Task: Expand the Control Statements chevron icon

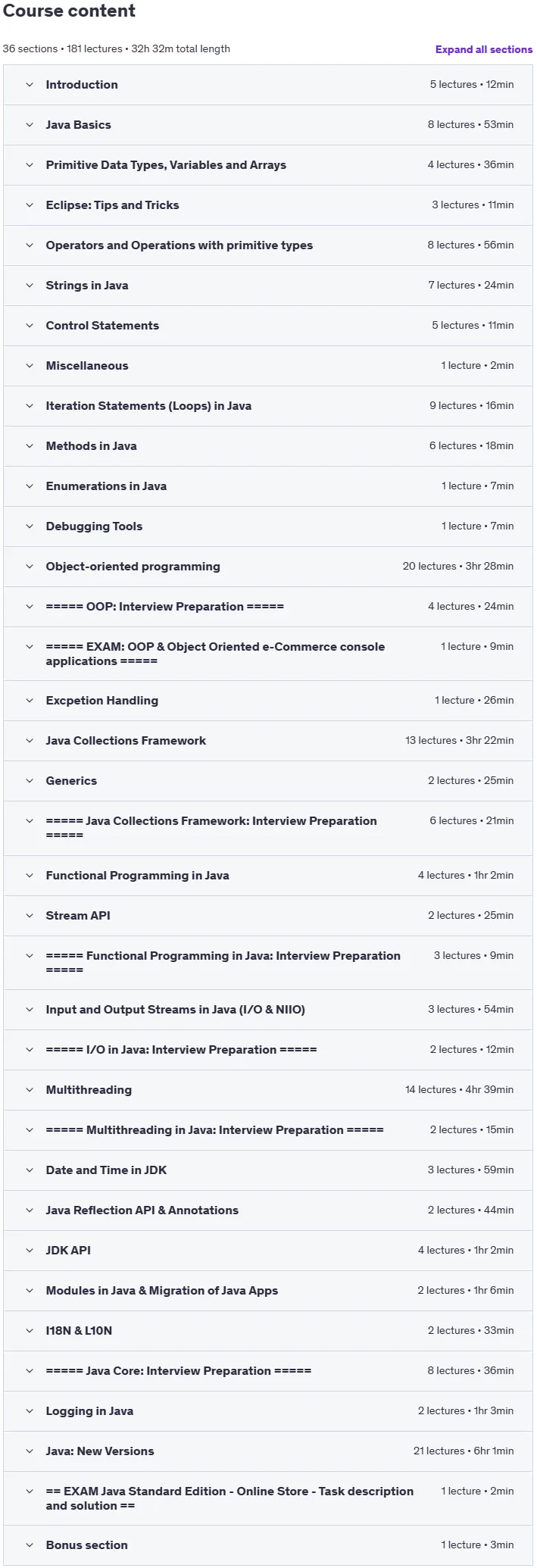Action: [x=30, y=326]
